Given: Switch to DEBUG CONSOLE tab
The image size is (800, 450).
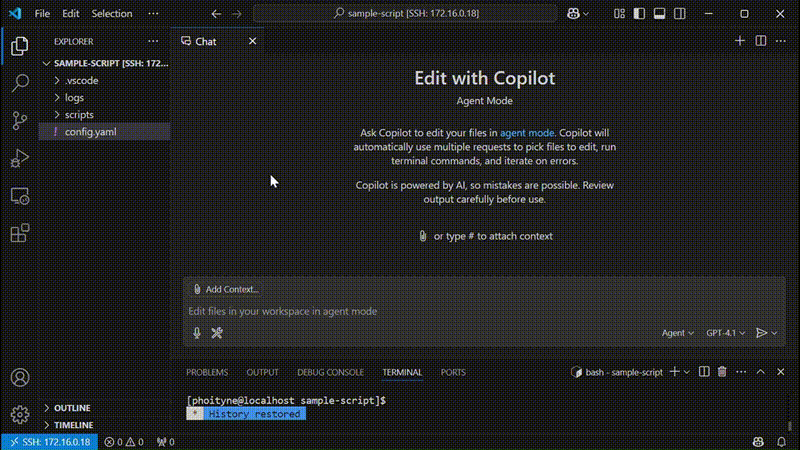Looking at the screenshot, I should pos(330,372).
